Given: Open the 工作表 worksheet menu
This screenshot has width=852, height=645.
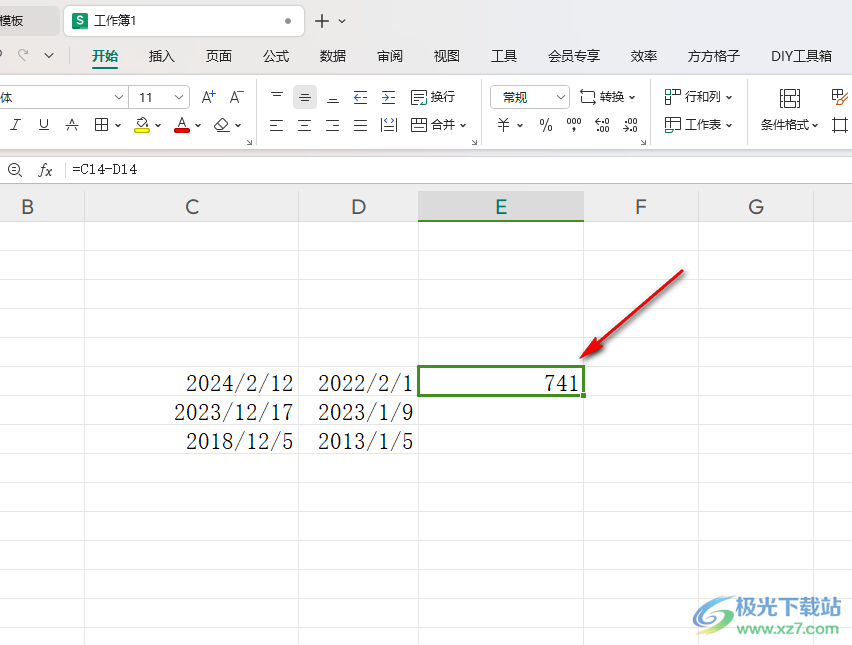Looking at the screenshot, I should point(698,125).
